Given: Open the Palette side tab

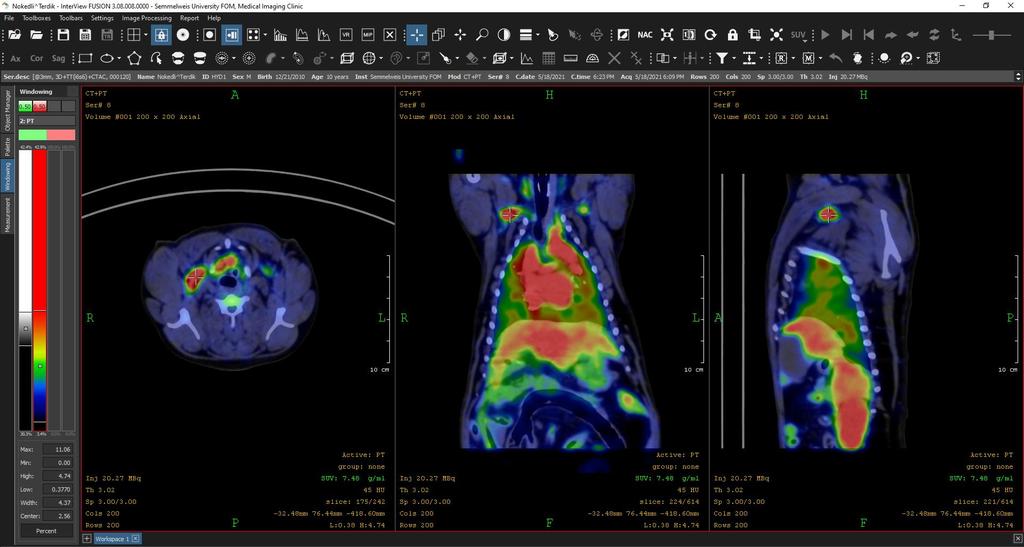Looking at the screenshot, I should (x=8, y=146).
